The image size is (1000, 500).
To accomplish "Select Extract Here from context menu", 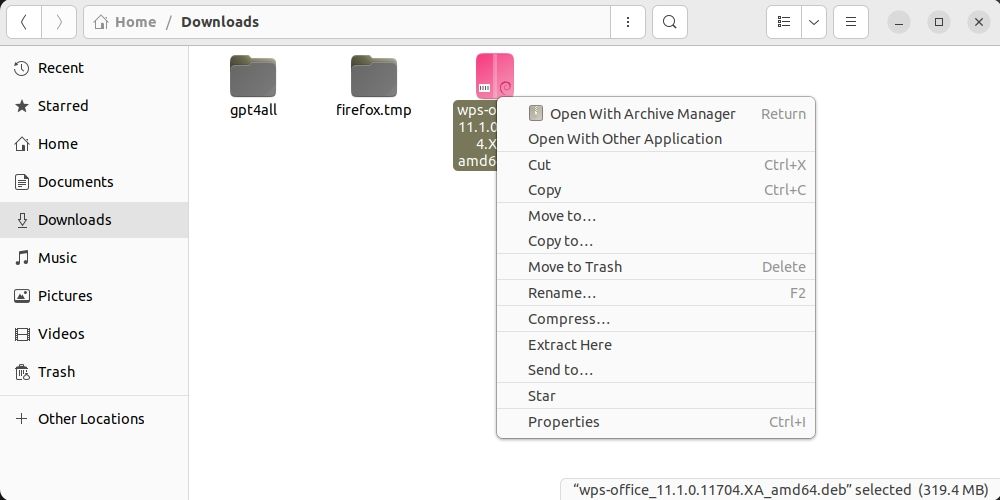I will pyautogui.click(x=570, y=345).
